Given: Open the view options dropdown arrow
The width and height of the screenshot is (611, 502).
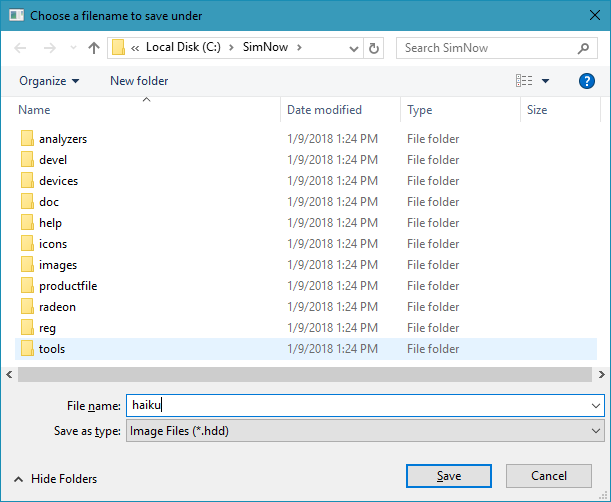Looking at the screenshot, I should (x=546, y=81).
